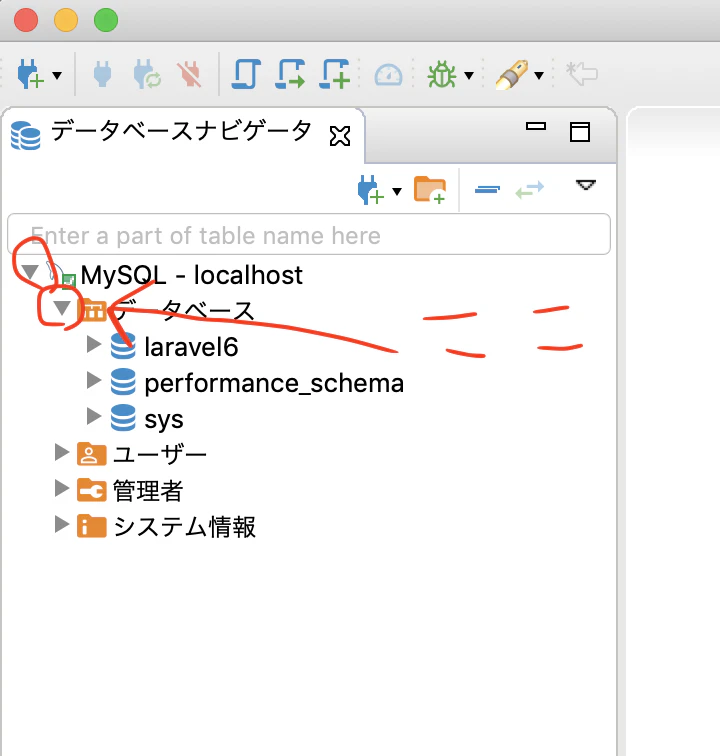
Task: Select the 管理者 folder
Action: point(148,491)
